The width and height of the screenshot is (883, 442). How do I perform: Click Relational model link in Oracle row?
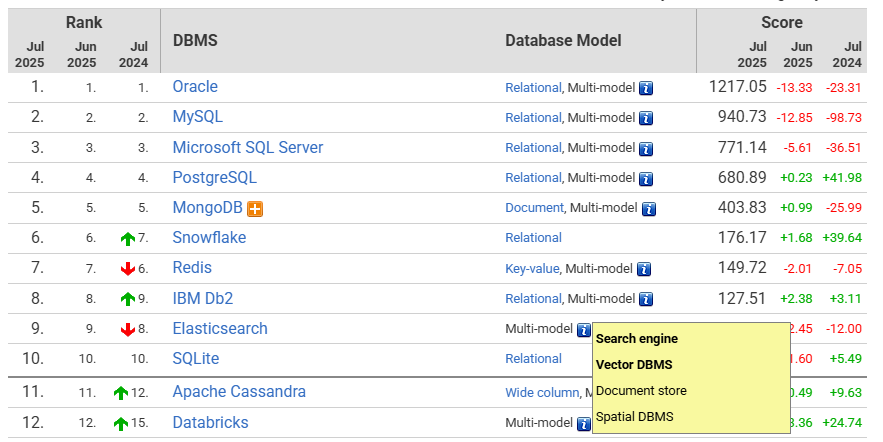[533, 88]
